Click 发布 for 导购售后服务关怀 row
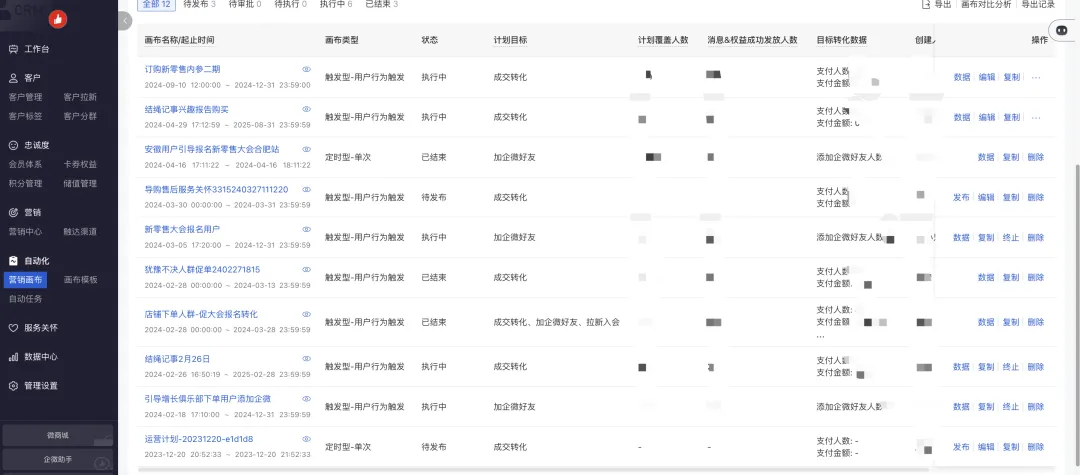1080x475 pixels. [x=961, y=197]
